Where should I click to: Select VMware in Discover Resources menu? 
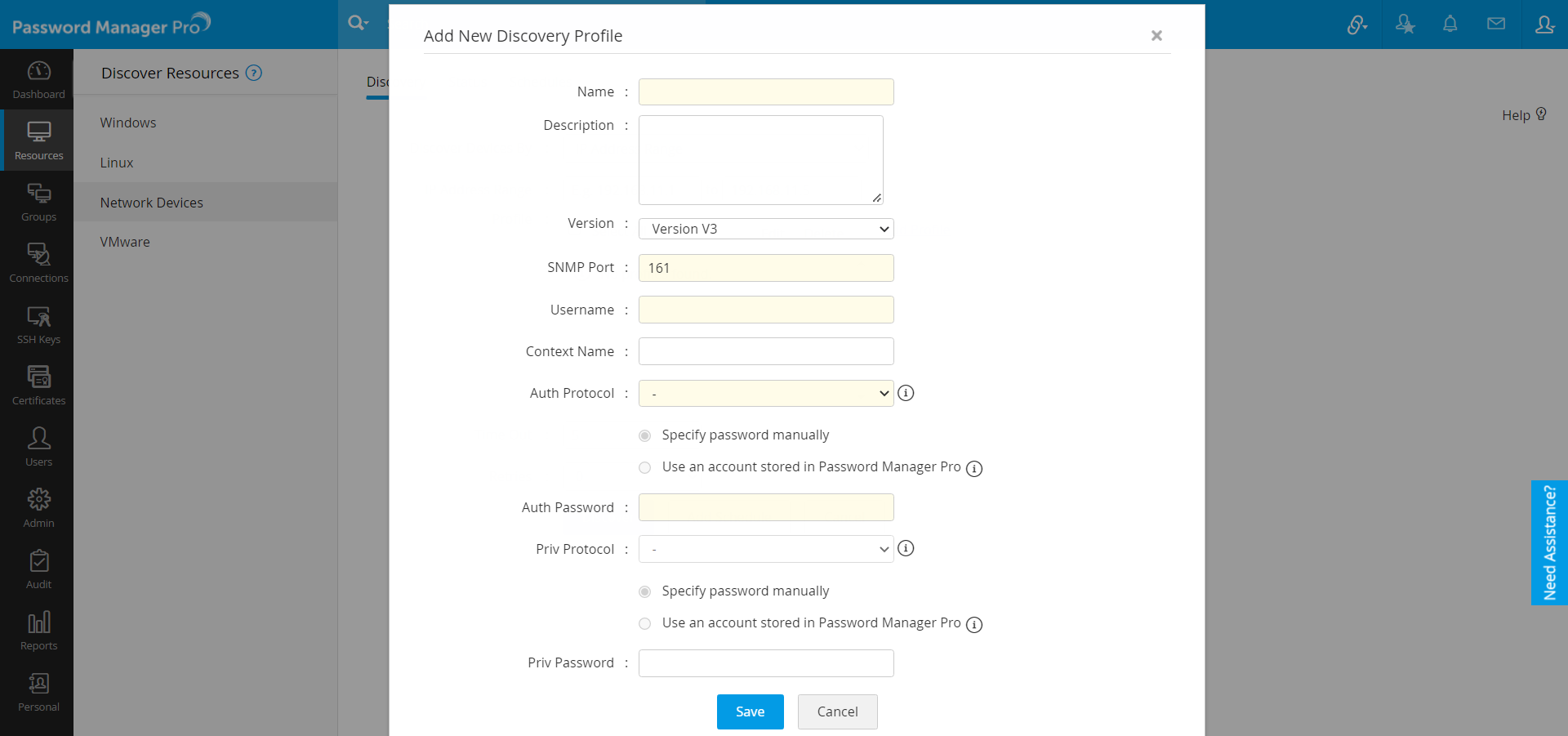[125, 242]
